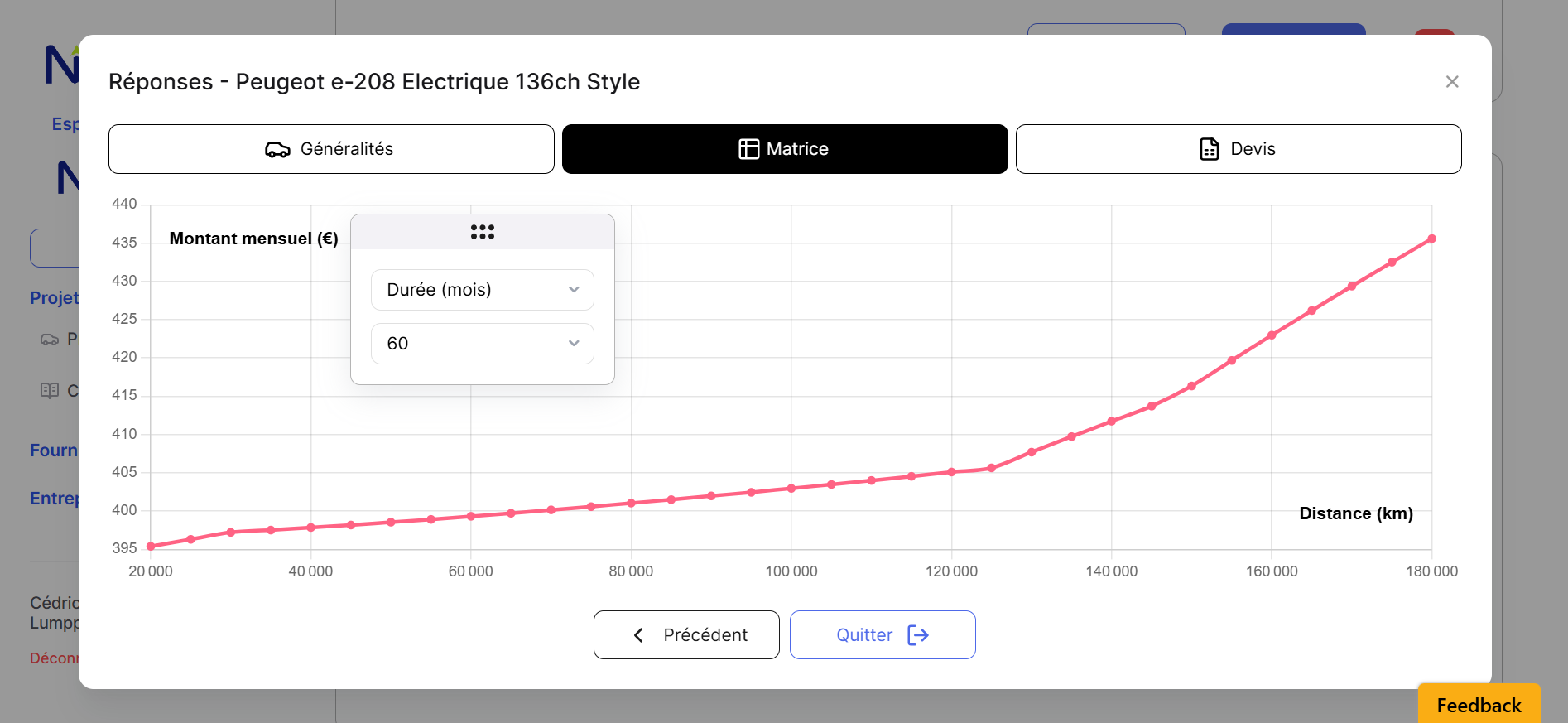
Task: Click the chart data point at 20 000 km
Action: coord(151,547)
